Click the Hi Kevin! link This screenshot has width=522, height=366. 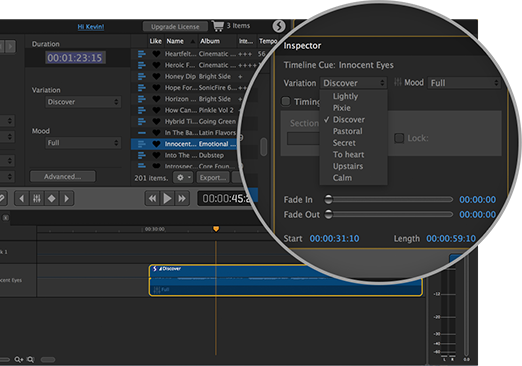coord(91,27)
